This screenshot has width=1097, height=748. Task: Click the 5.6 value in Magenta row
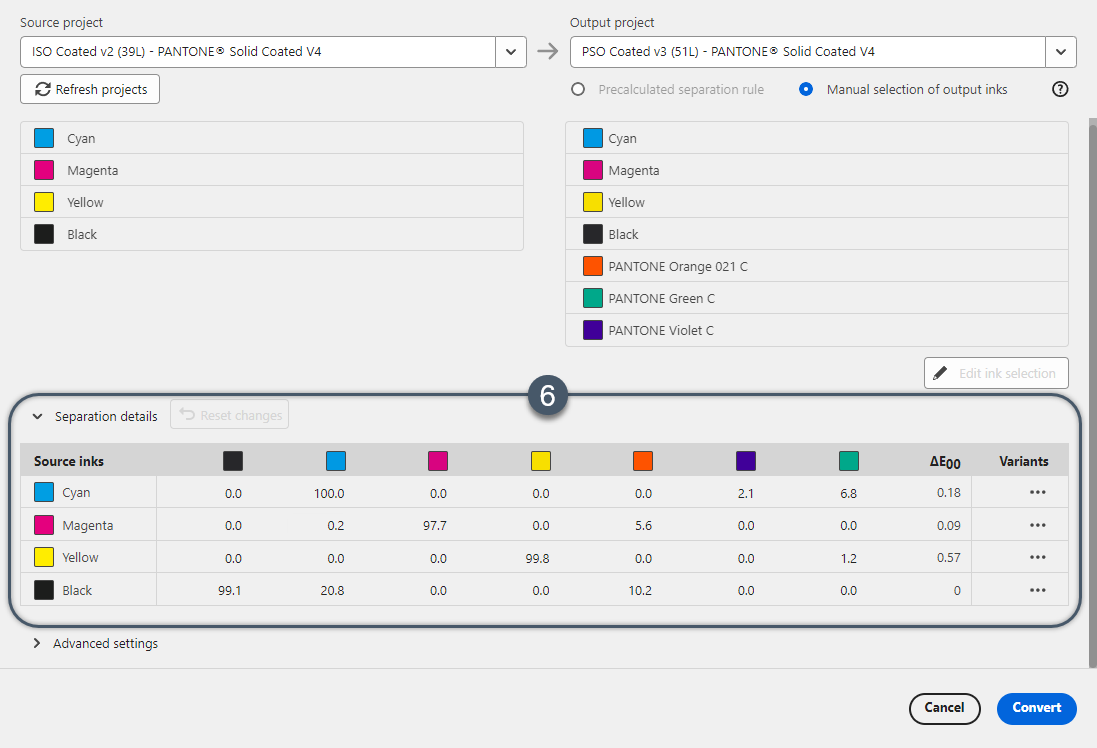tap(644, 525)
